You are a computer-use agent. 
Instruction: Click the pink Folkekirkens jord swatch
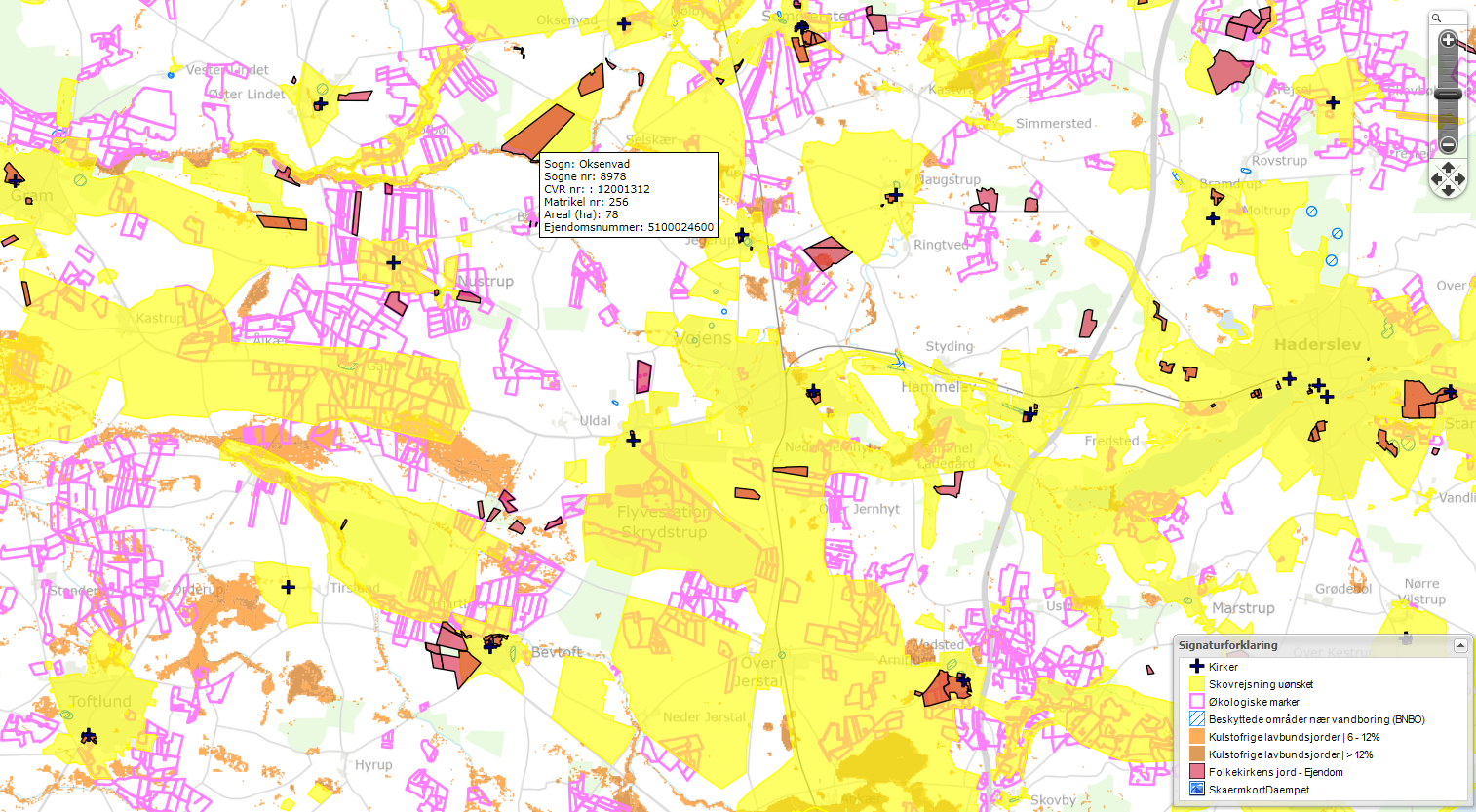click(1196, 772)
